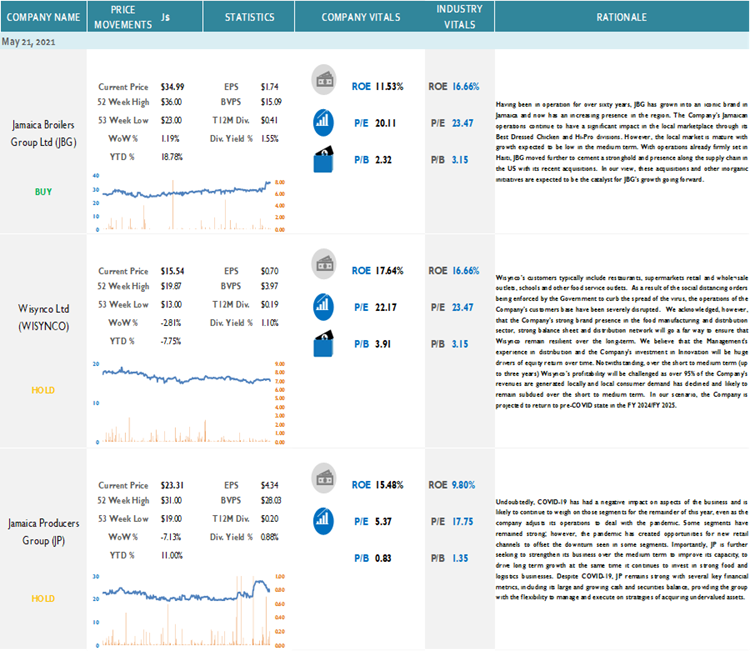Image resolution: width=750 pixels, height=651 pixels.
Task: Click JBG YTD value 18.78%
Action: tap(172, 157)
